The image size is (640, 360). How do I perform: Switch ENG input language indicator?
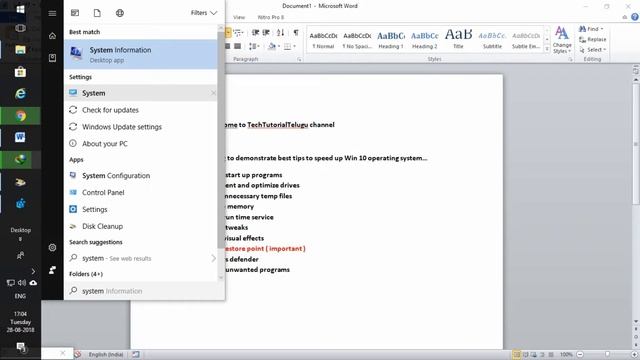20,296
